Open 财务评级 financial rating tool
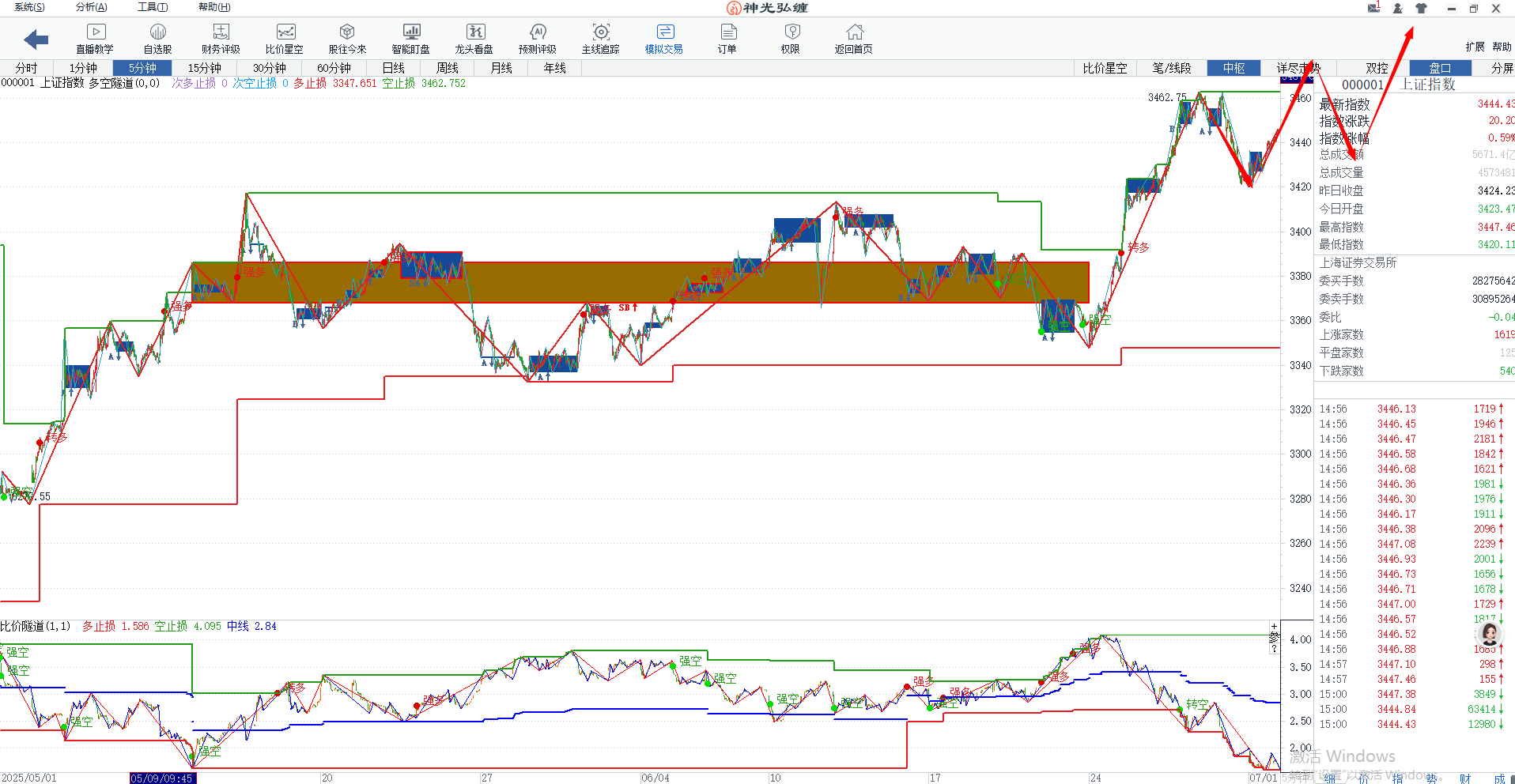Screen dimensions: 1515x784 221,38
